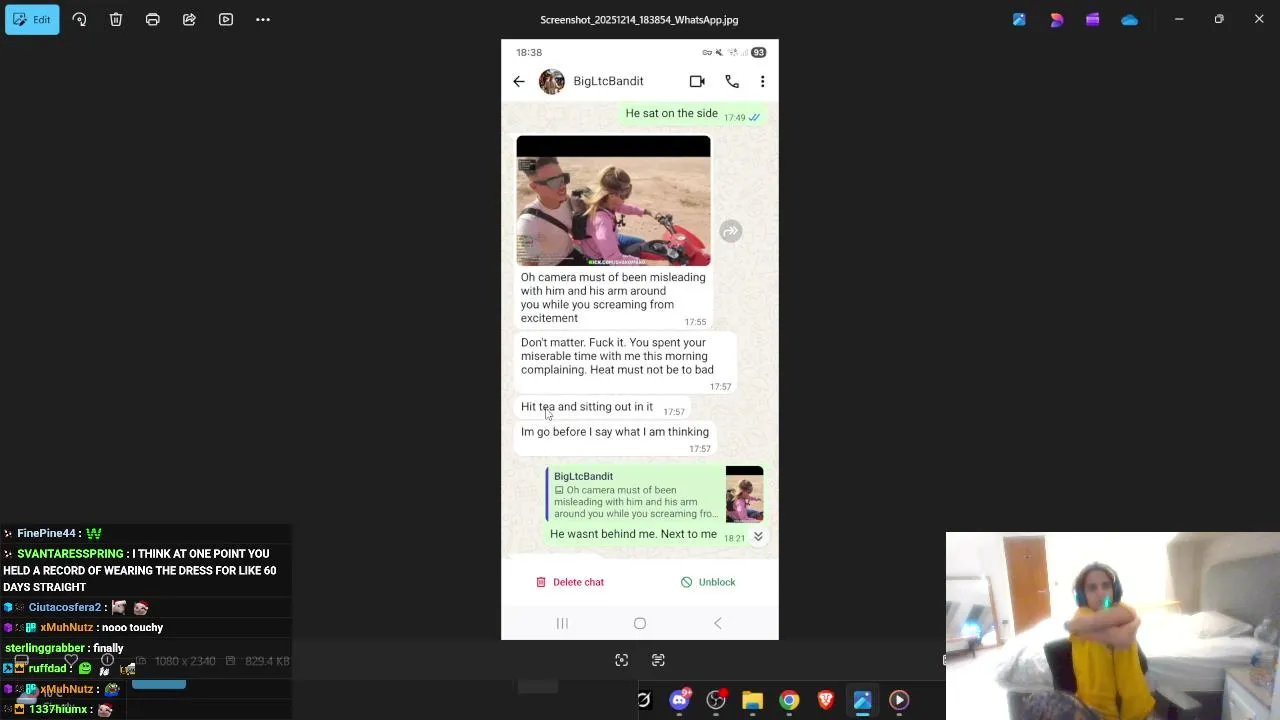Open the quad bike photo in chat

point(613,201)
